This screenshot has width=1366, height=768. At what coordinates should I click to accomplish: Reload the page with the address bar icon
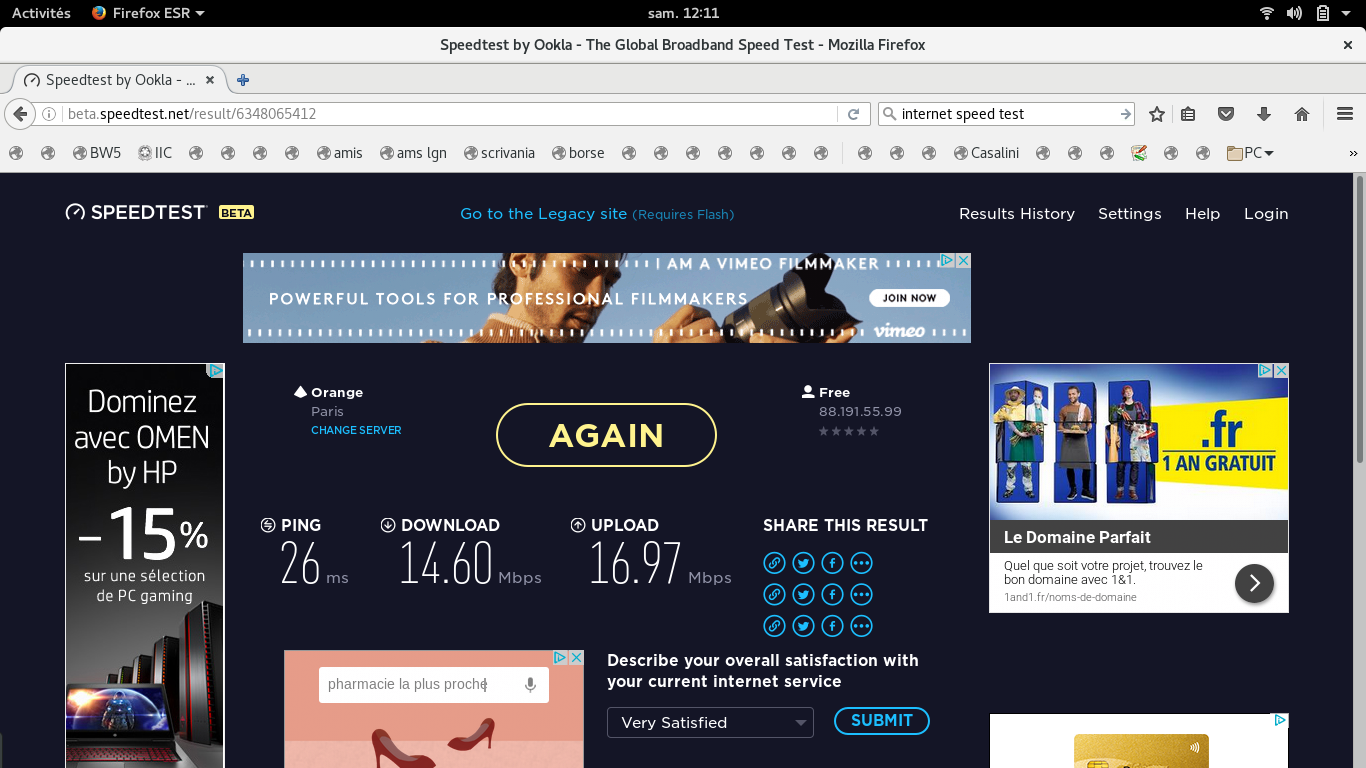[x=853, y=114]
